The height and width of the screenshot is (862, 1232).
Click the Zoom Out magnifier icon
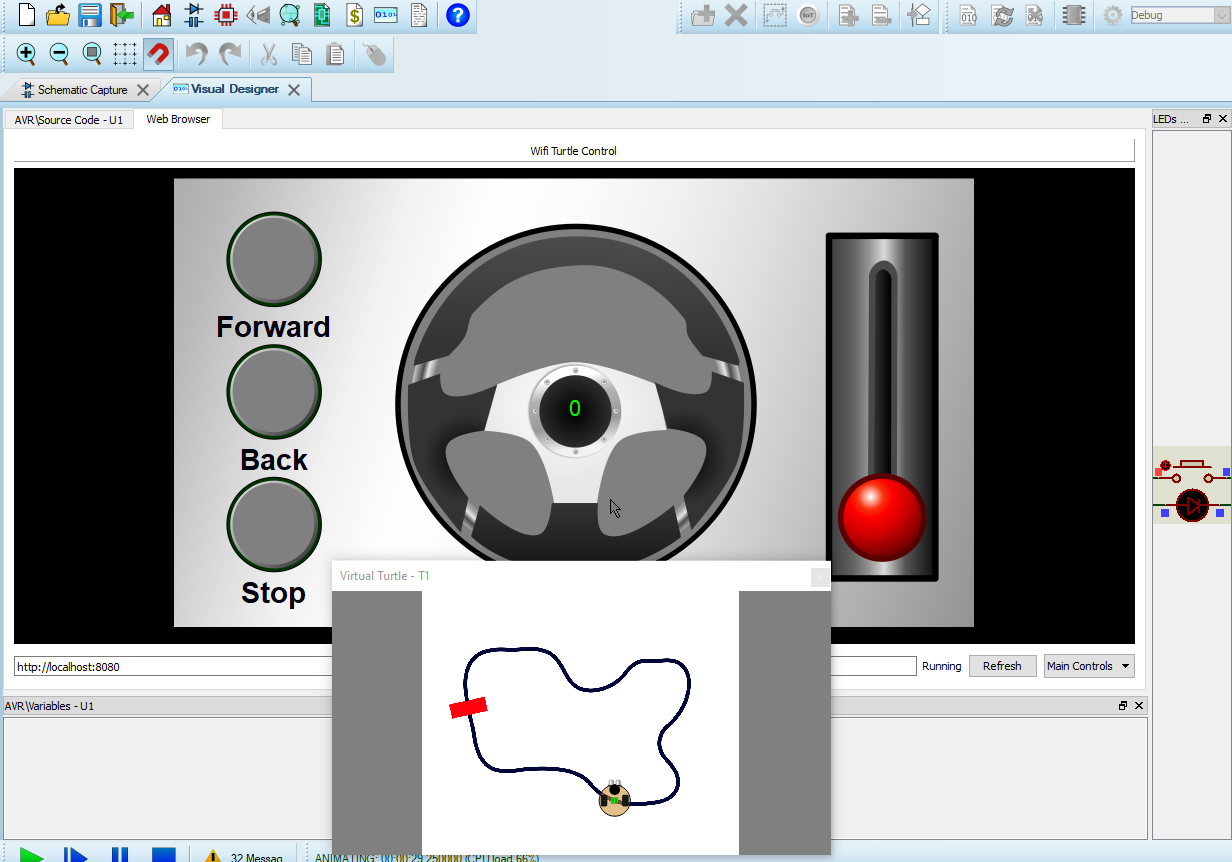click(59, 54)
